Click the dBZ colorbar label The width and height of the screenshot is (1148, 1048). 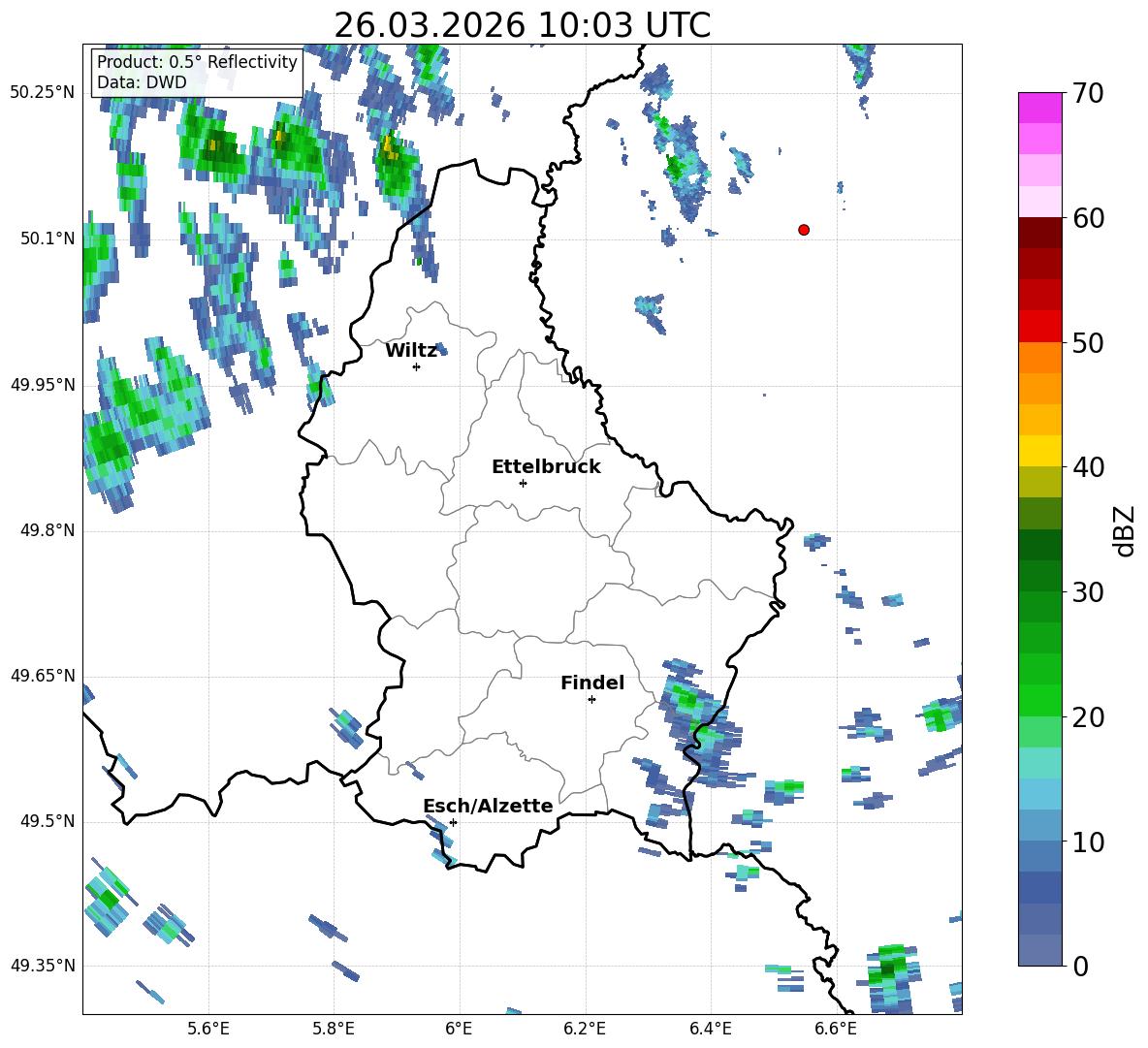1123,530
